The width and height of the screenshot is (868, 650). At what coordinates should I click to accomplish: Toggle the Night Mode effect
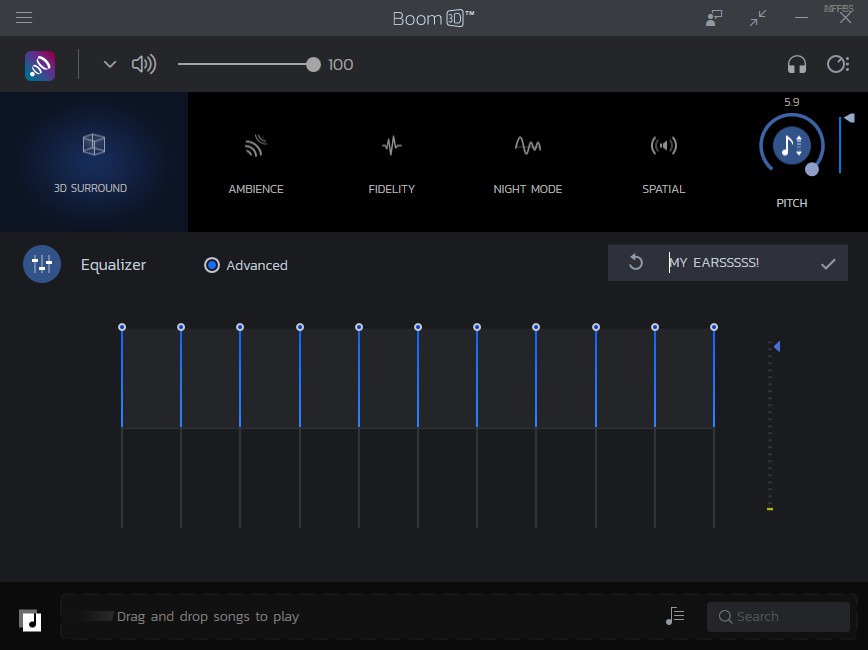(527, 162)
